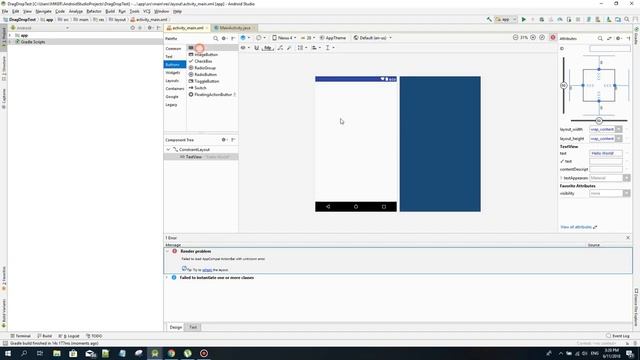Collapse ConstraintLayout tree node
Screen dimensions: 640x360
point(168,150)
